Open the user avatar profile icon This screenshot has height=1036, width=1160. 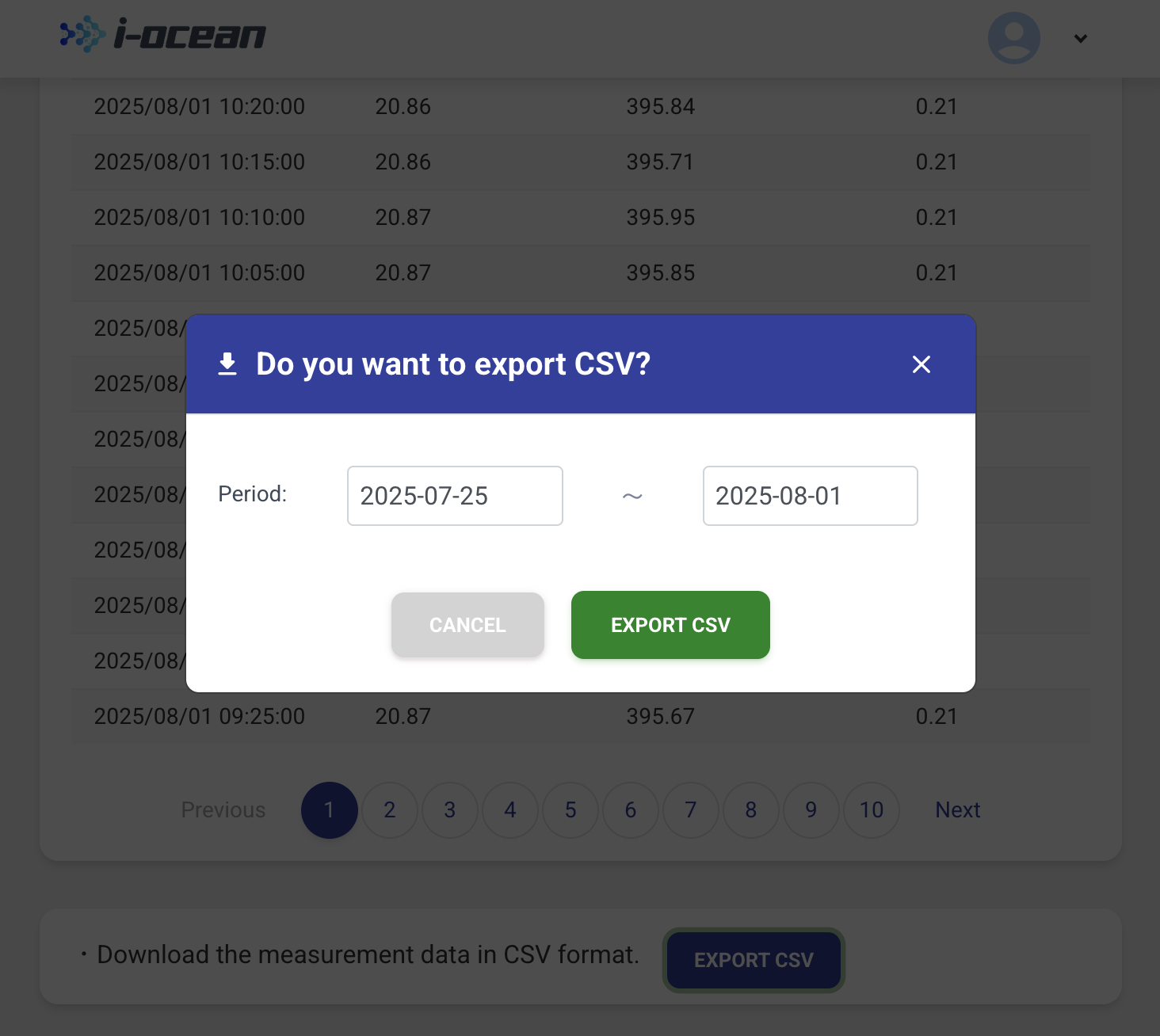tap(1013, 38)
